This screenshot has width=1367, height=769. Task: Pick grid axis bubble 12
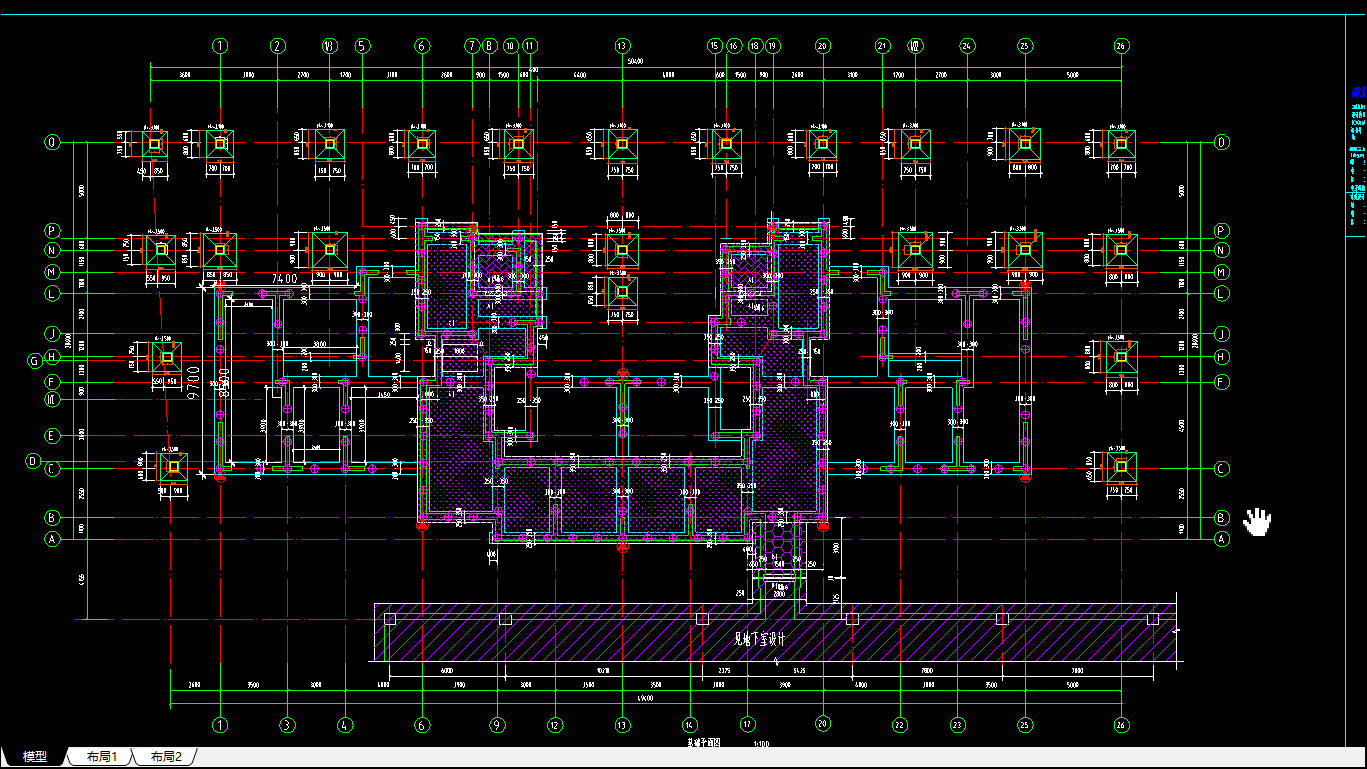[x=554, y=725]
